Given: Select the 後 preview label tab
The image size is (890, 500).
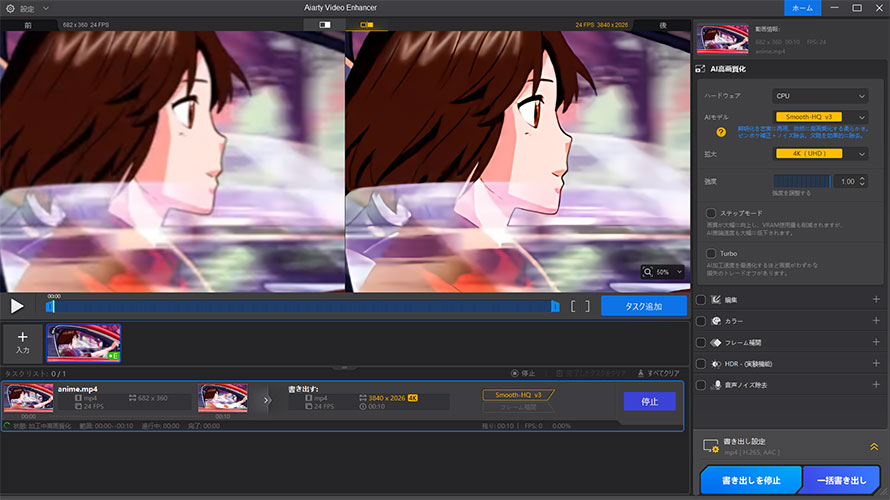Looking at the screenshot, I should tap(663, 25).
